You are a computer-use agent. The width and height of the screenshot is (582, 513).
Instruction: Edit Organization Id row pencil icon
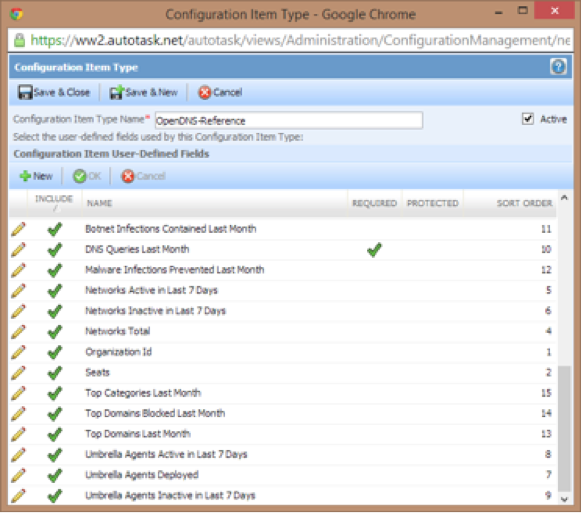[x=18, y=352]
